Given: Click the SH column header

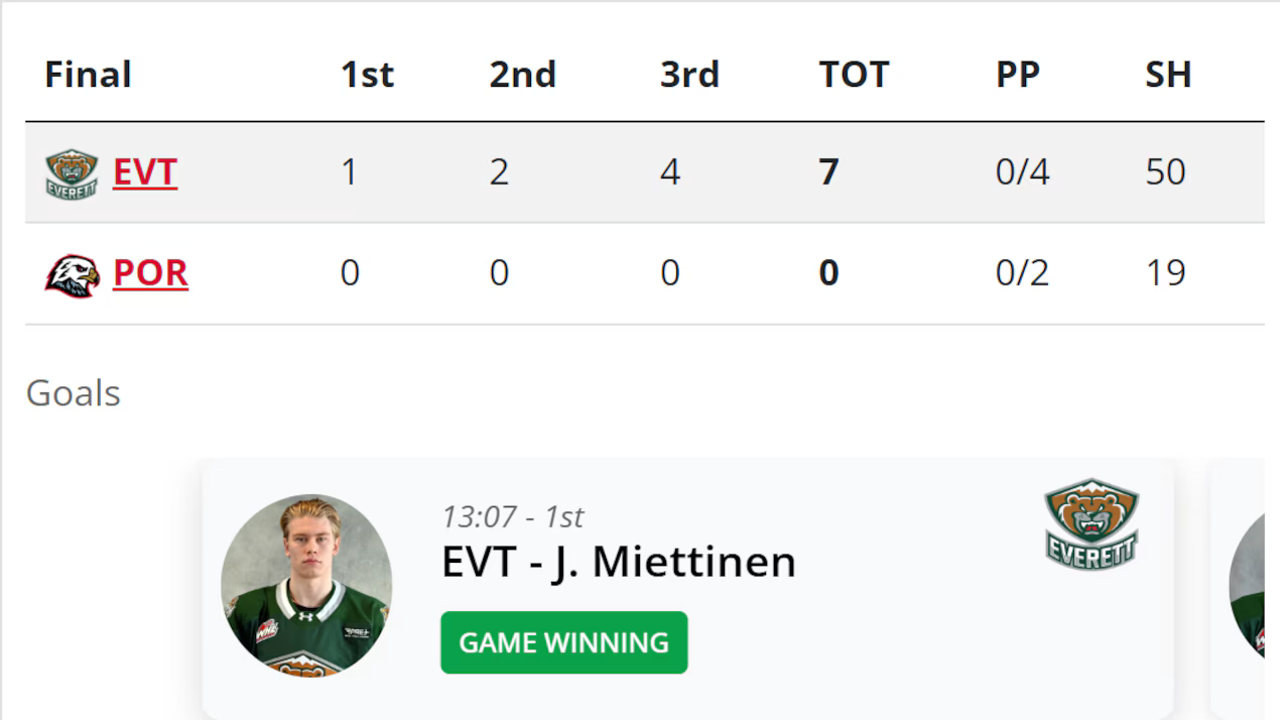Looking at the screenshot, I should click(x=1168, y=75).
